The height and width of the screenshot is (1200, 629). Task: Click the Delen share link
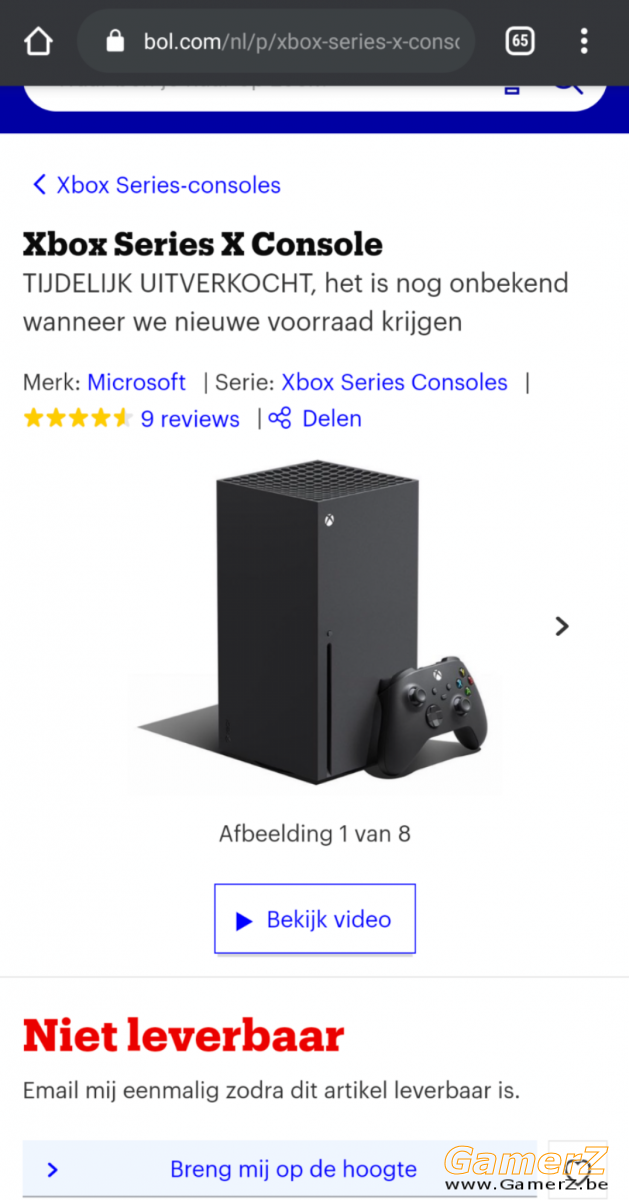(332, 418)
